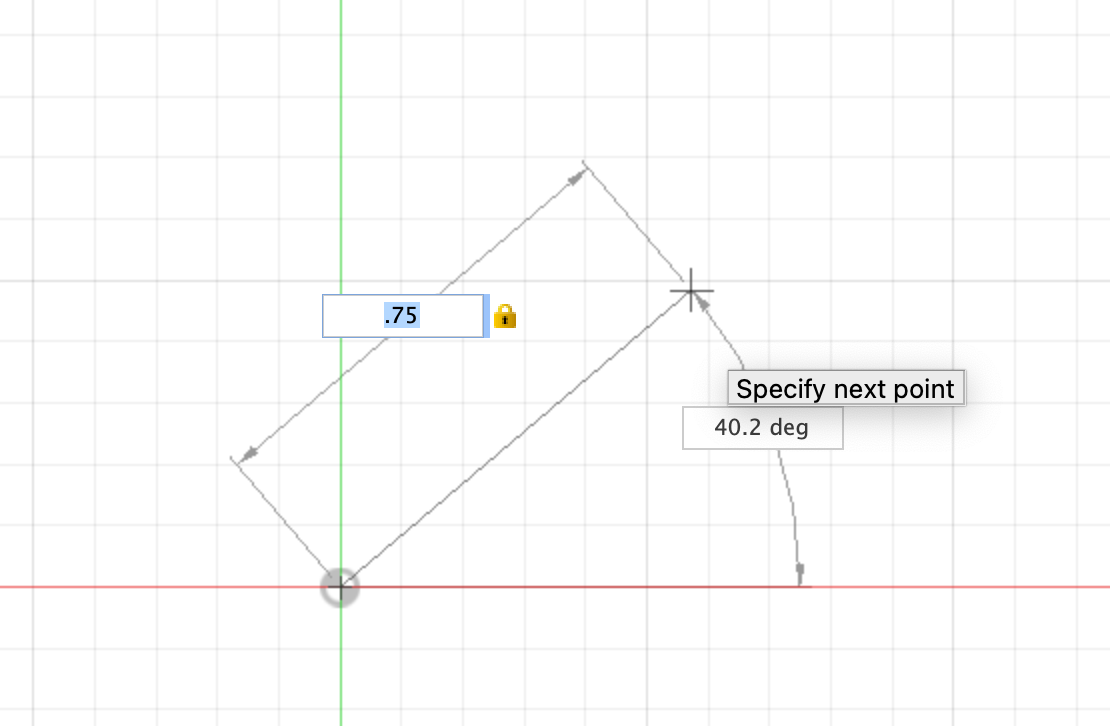Select the Specify next point tooltip text

(846, 389)
